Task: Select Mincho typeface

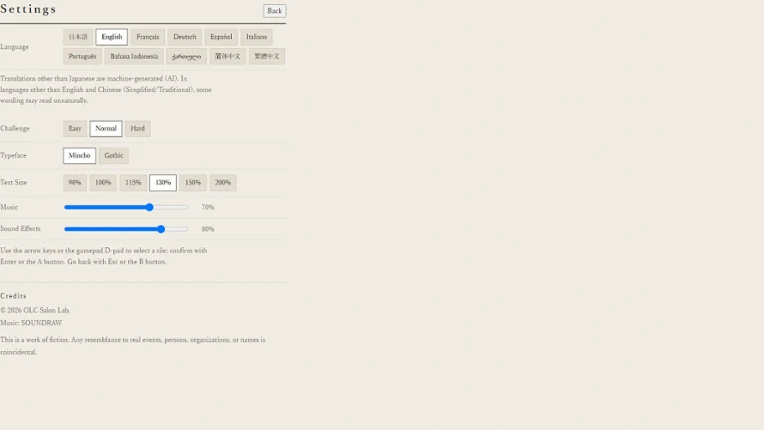Action: [x=79, y=156]
